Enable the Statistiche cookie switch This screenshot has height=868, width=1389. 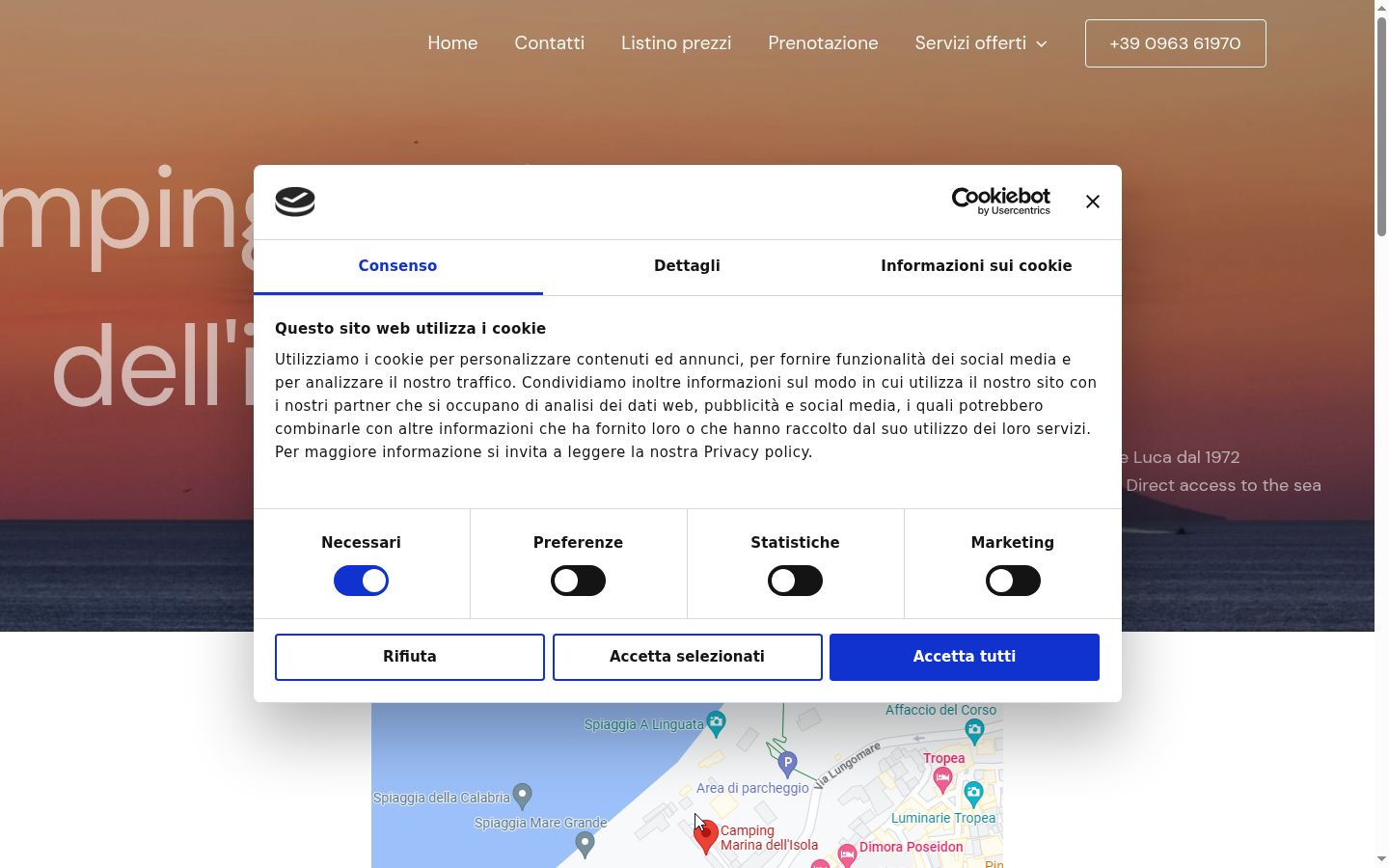[x=795, y=581]
